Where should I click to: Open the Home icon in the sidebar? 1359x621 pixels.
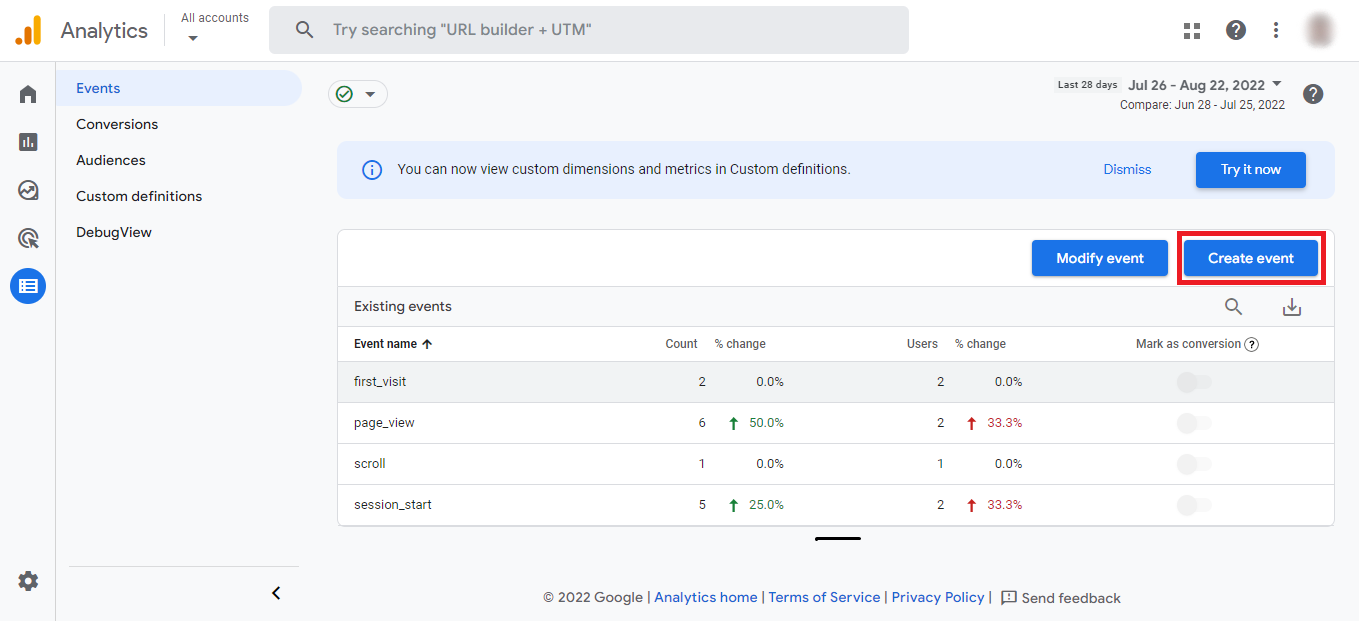(x=28, y=94)
